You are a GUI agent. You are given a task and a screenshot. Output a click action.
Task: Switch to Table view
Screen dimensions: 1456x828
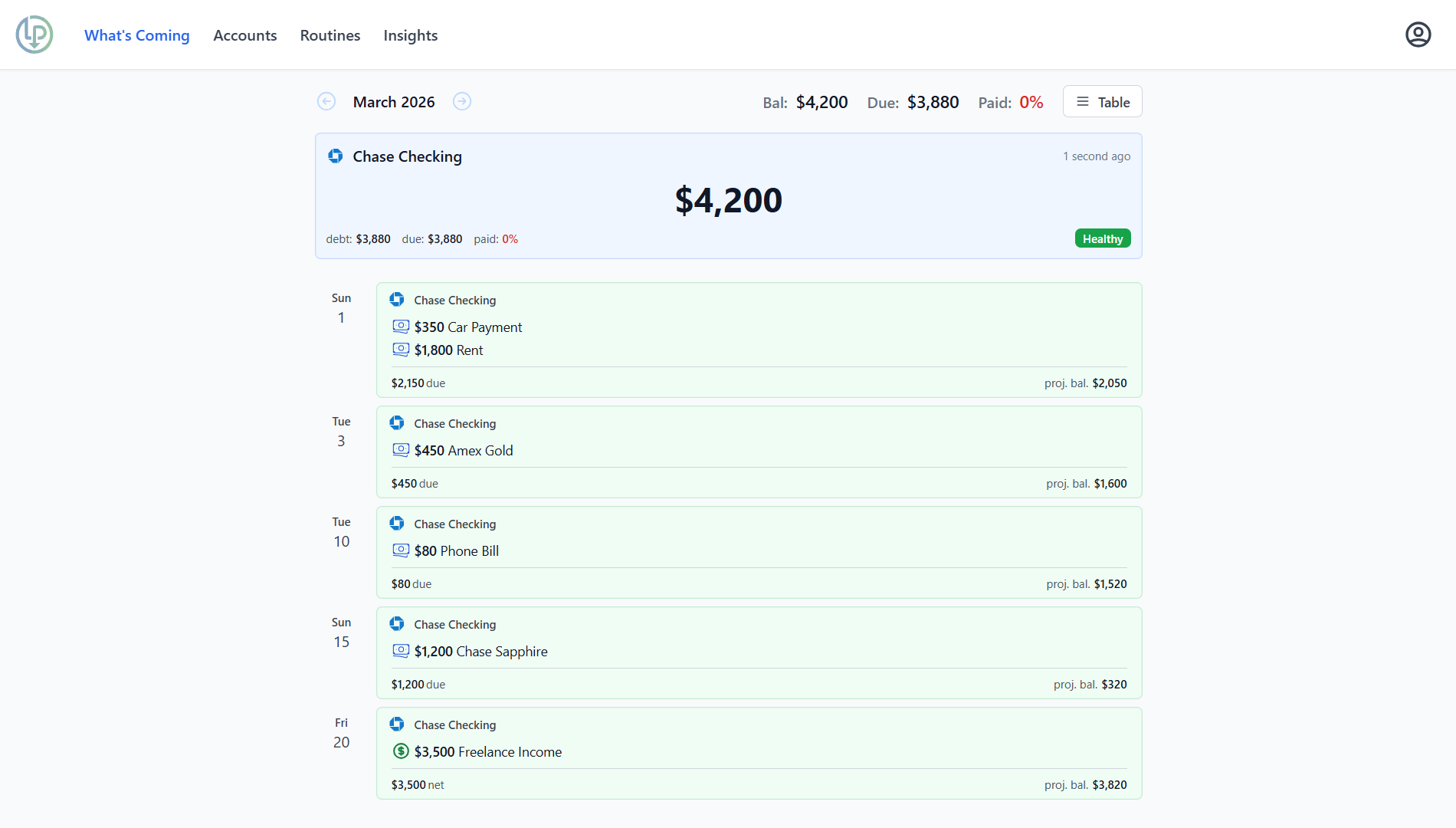pyautogui.click(x=1102, y=101)
